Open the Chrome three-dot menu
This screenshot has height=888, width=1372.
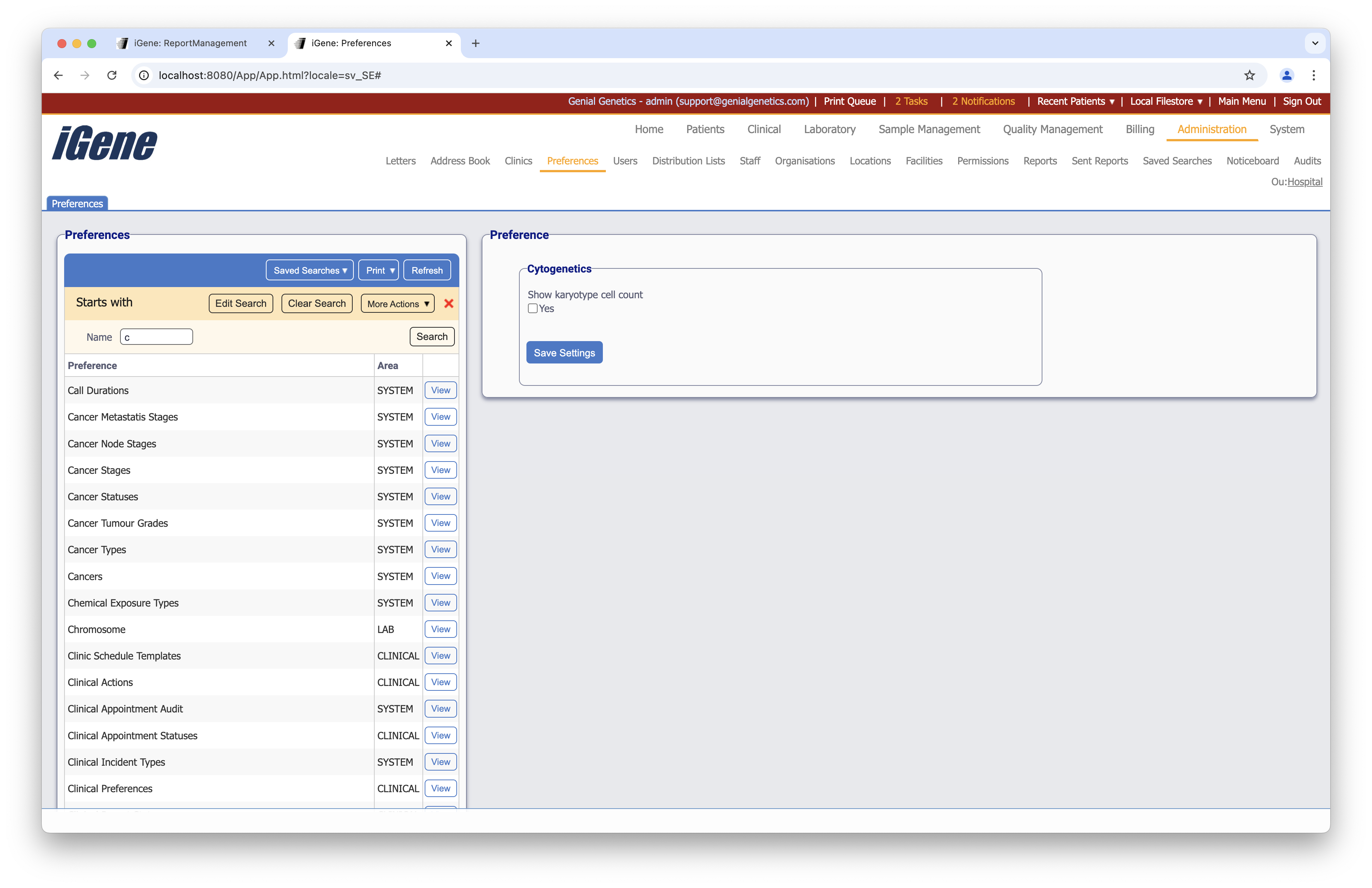[1314, 75]
